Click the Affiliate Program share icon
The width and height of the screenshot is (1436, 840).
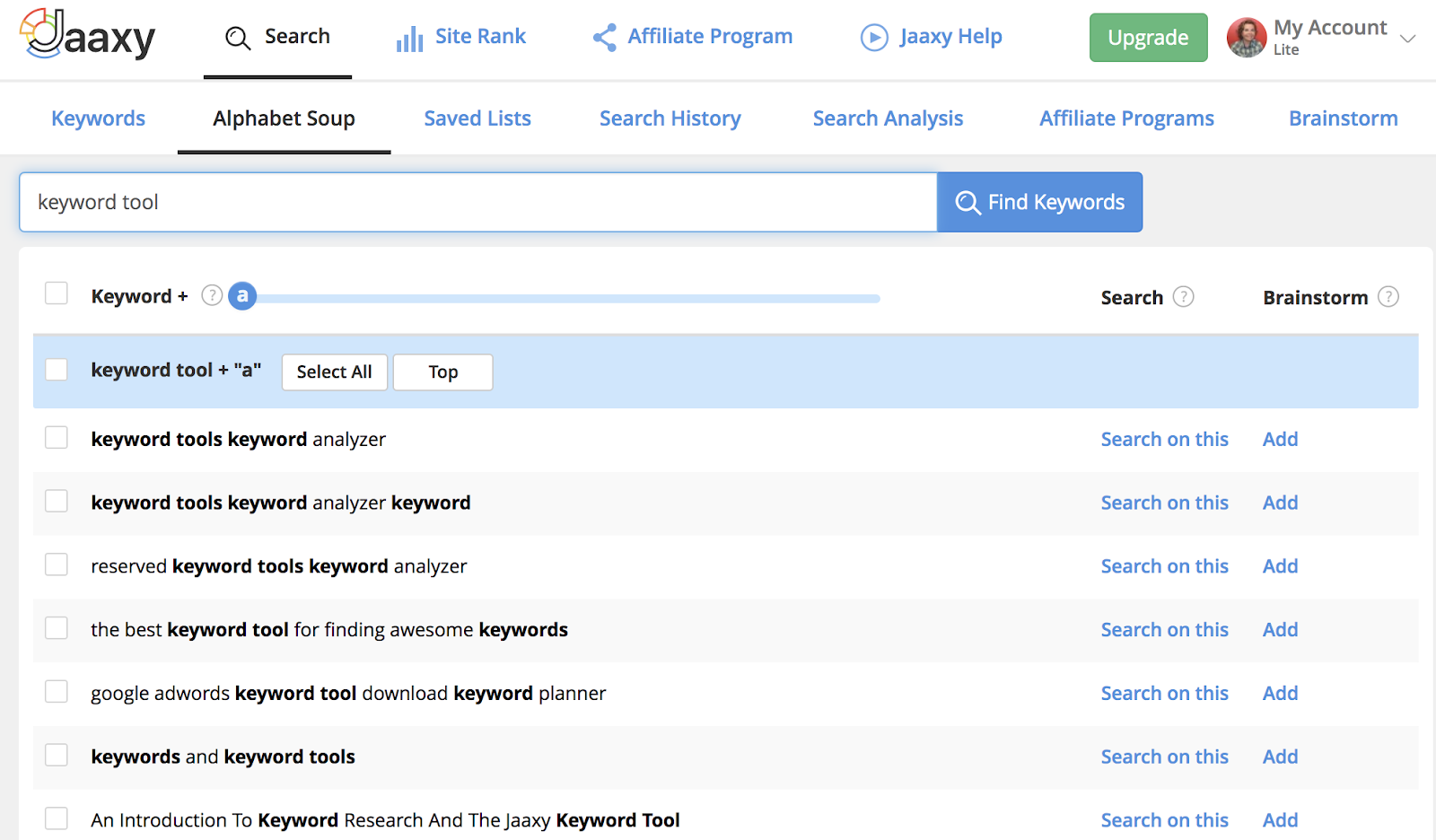pos(605,38)
